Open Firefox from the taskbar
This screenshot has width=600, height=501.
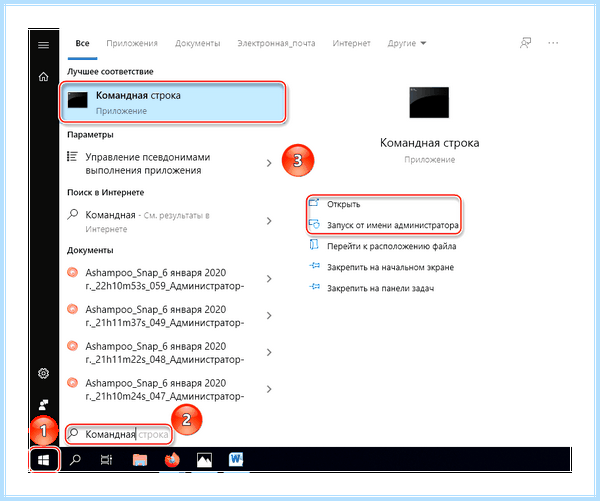coord(172,460)
